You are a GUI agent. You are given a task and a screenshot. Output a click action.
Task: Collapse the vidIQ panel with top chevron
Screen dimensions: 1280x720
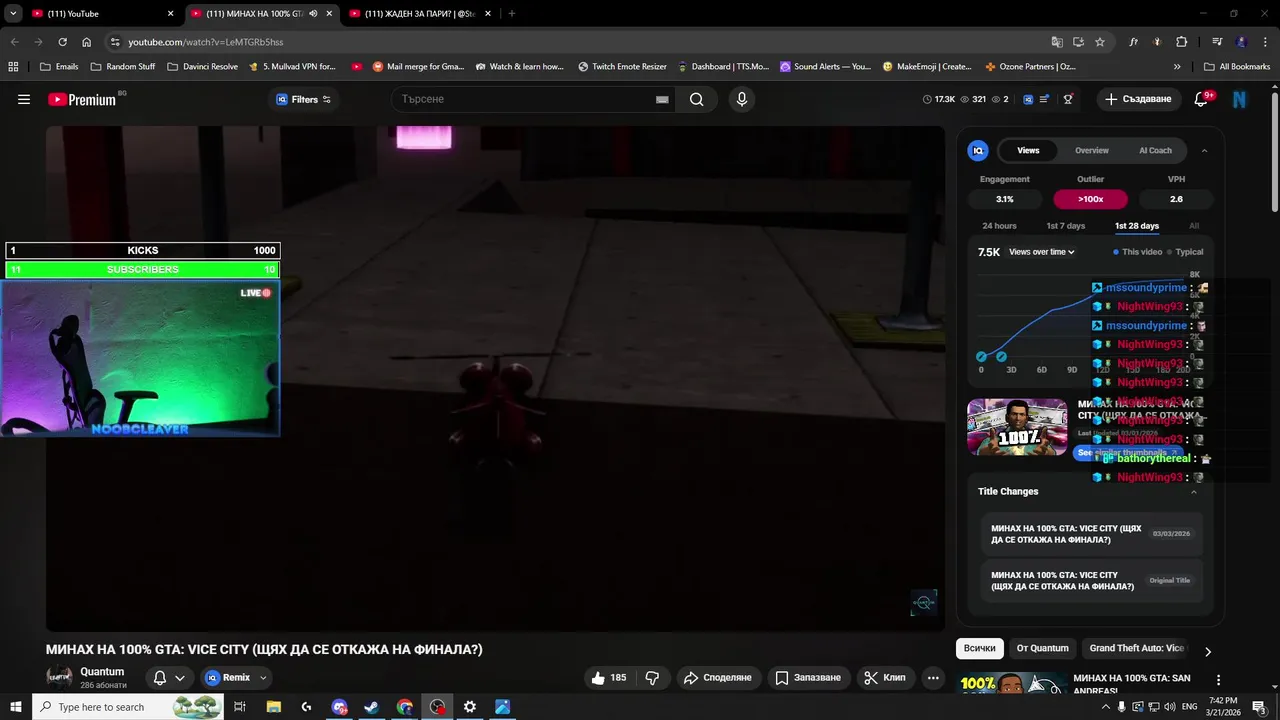point(1204,150)
